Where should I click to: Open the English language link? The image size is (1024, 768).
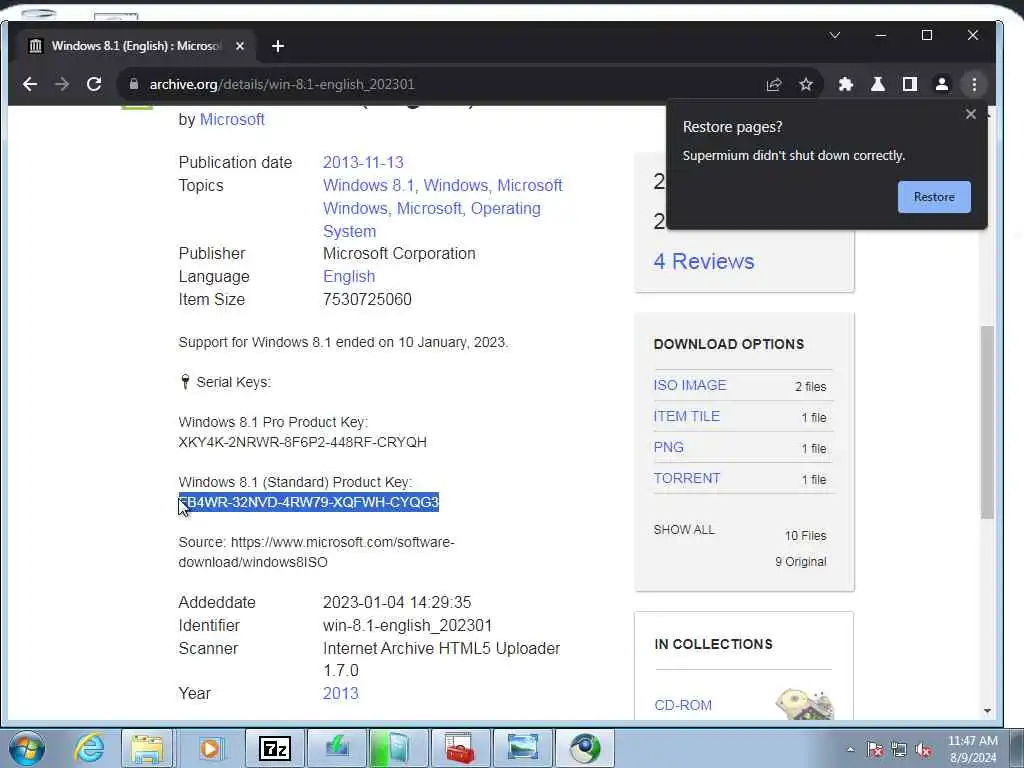tap(349, 276)
